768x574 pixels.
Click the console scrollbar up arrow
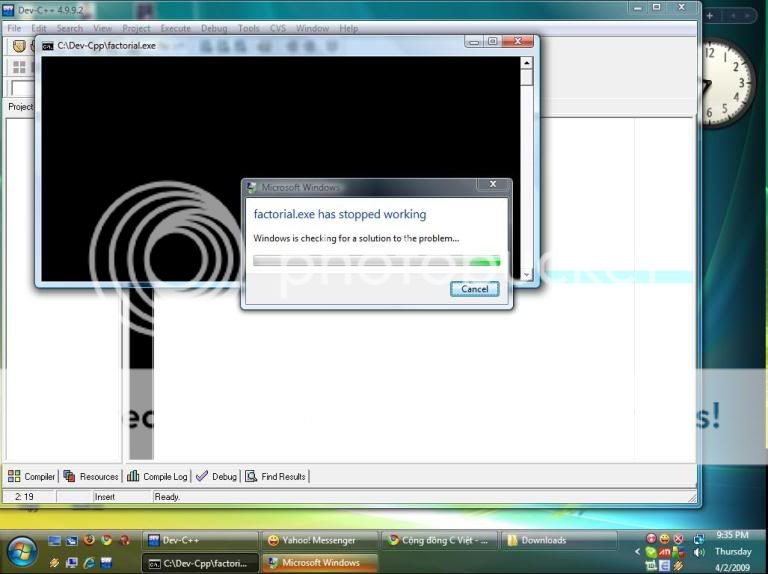[527, 63]
